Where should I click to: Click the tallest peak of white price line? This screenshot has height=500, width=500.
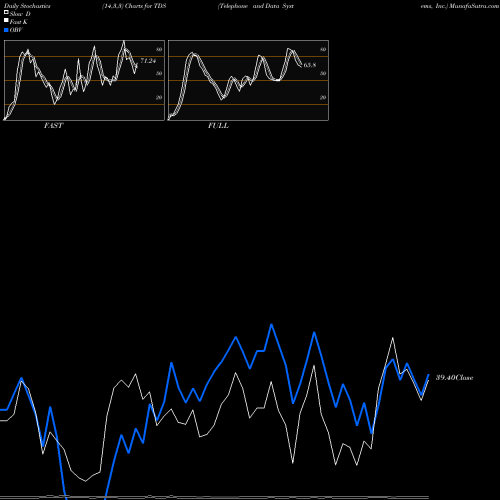tap(393, 338)
